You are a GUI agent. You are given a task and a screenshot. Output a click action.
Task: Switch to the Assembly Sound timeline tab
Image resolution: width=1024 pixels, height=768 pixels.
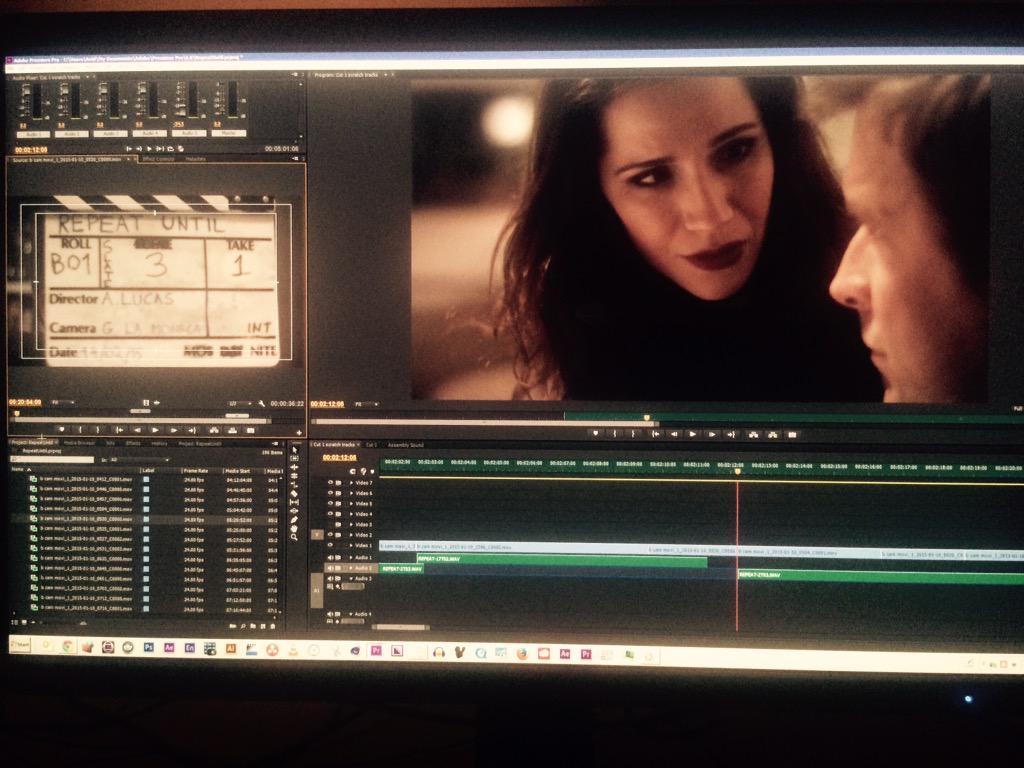click(x=406, y=445)
